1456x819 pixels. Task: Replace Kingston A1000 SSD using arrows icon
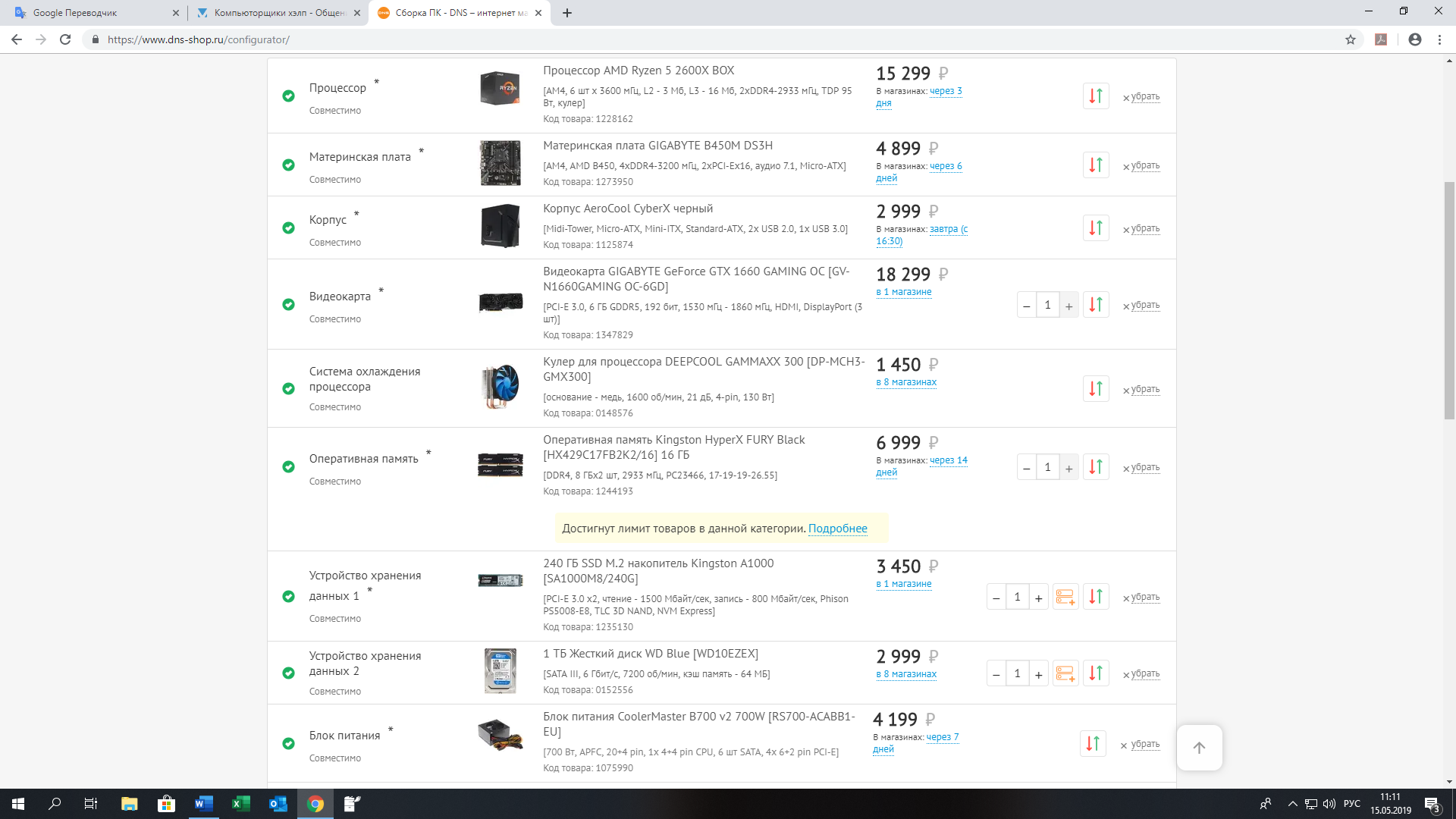pyautogui.click(x=1096, y=597)
